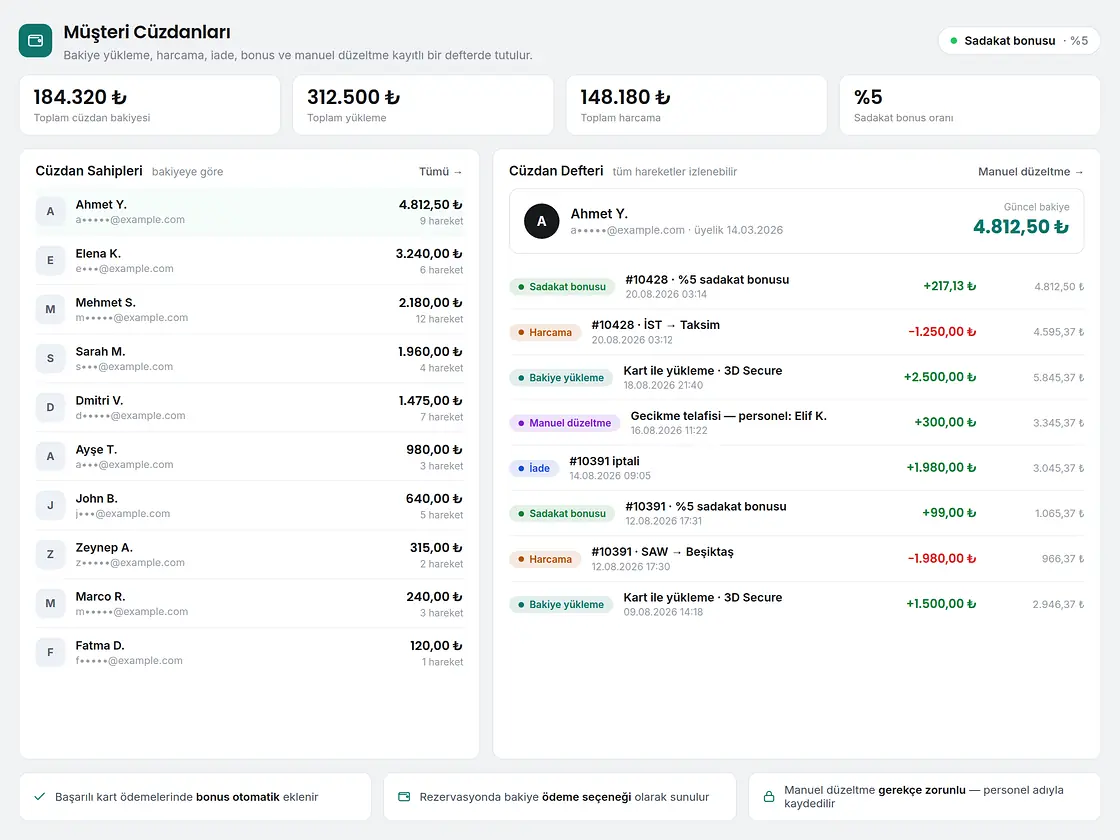Click the blue İade tag
Screen dimensions: 1120x840
534,469
